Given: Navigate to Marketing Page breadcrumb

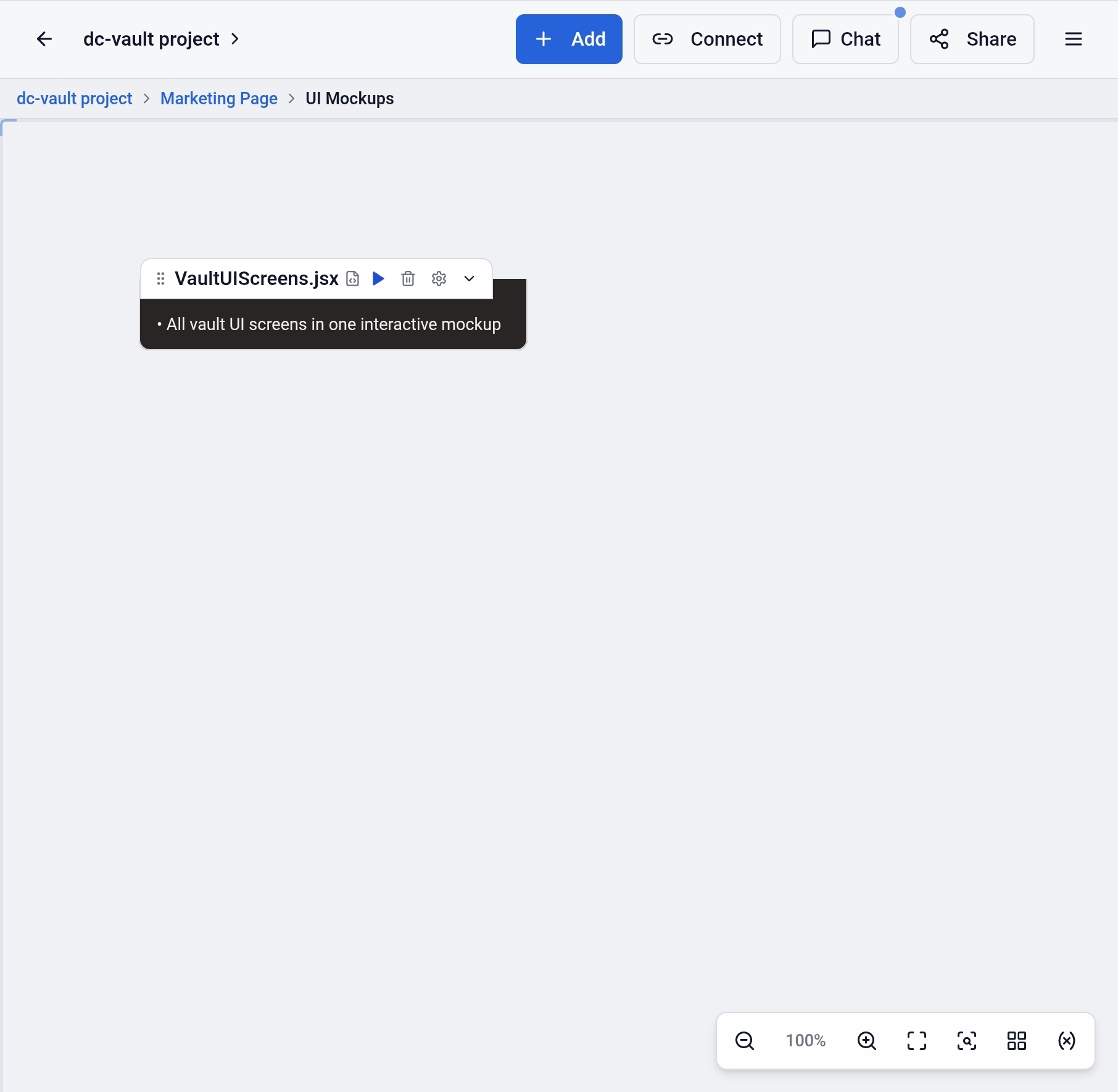Looking at the screenshot, I should (x=219, y=99).
